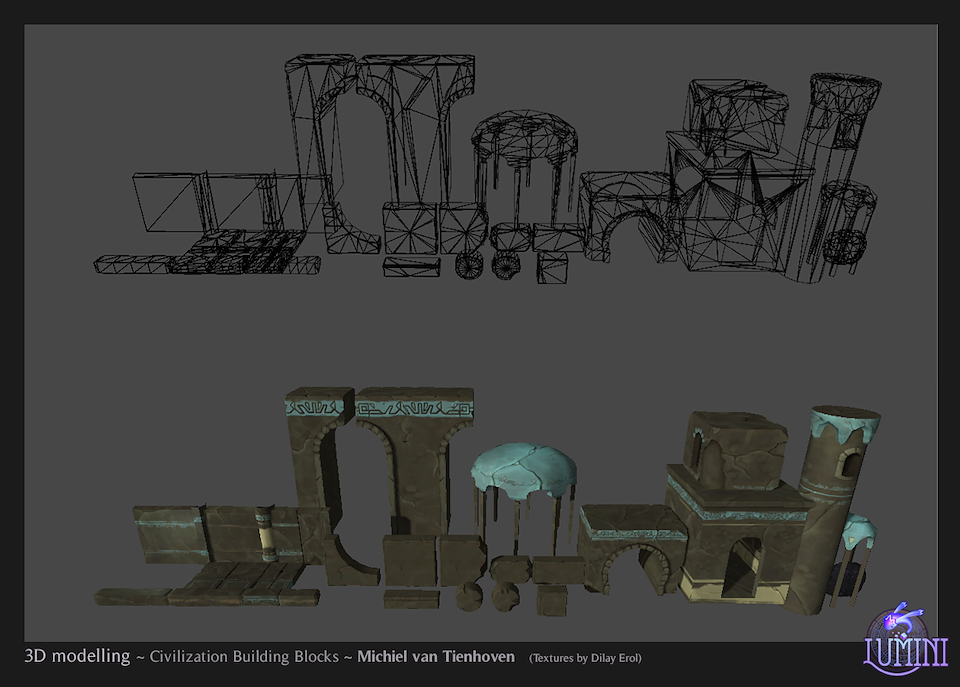Select the textured two-story stone house
The height and width of the screenshot is (687, 960).
735,510
